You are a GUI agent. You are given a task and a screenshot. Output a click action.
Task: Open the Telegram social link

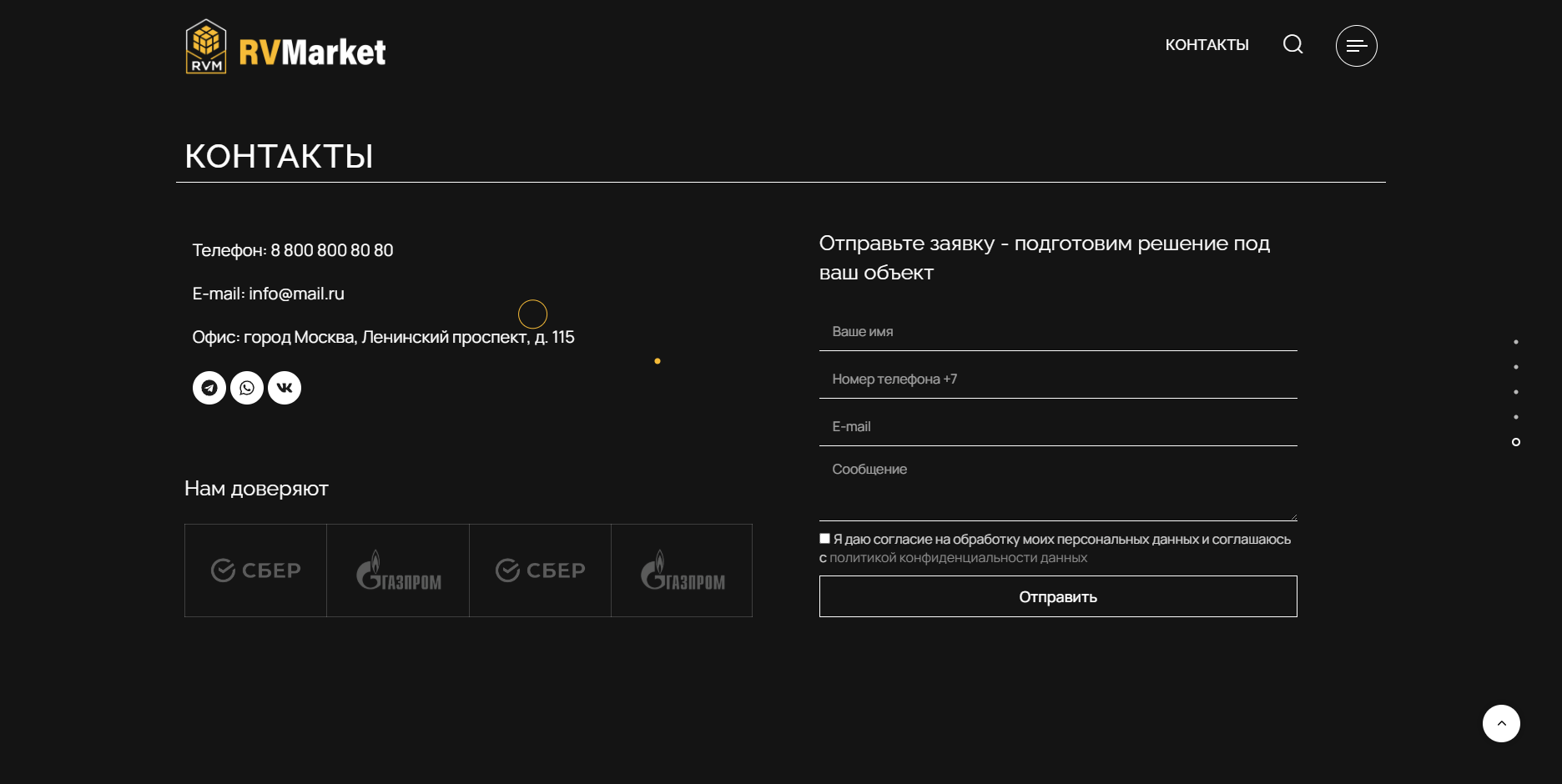click(209, 388)
